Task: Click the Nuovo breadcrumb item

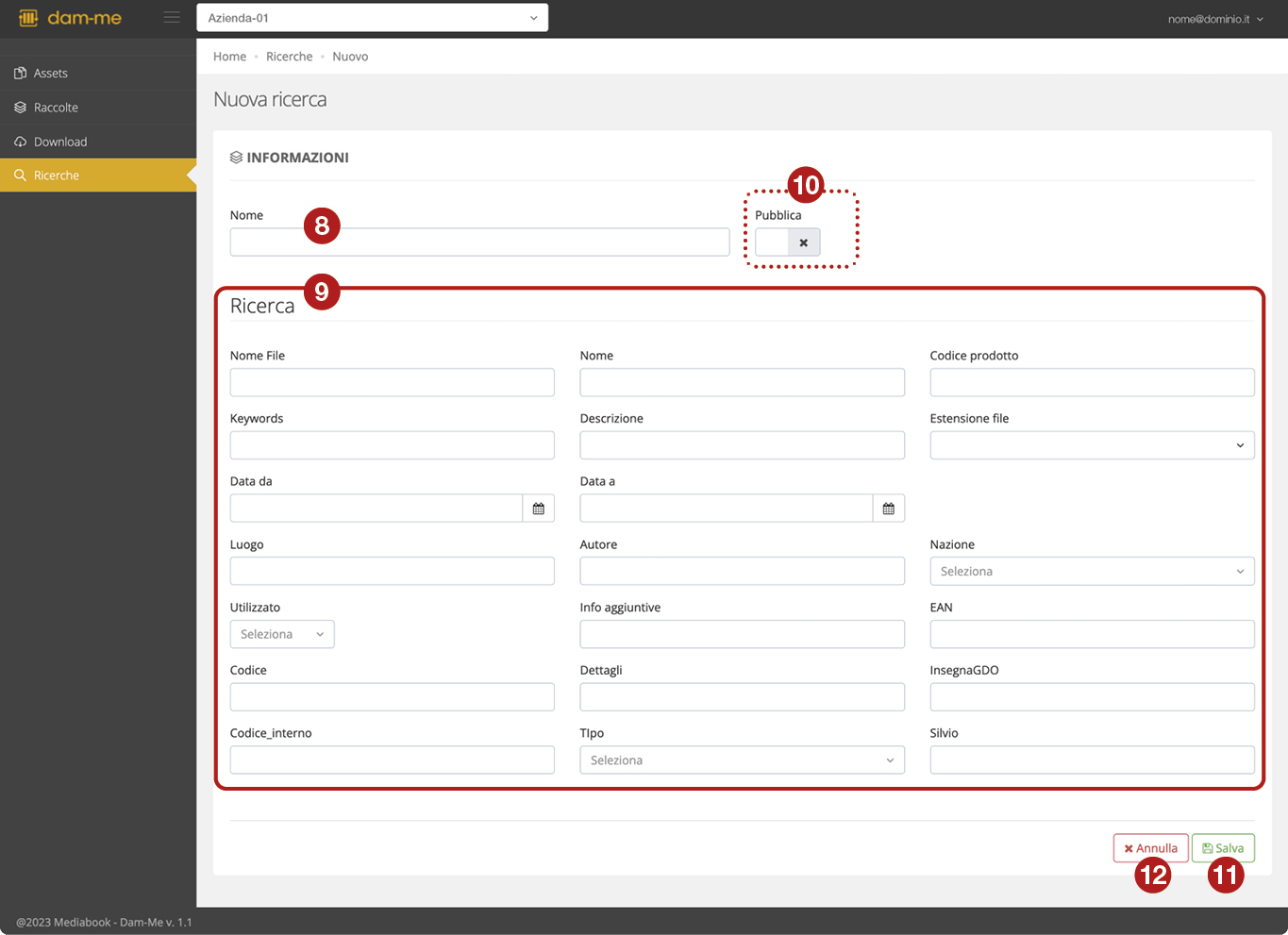Action: click(350, 57)
